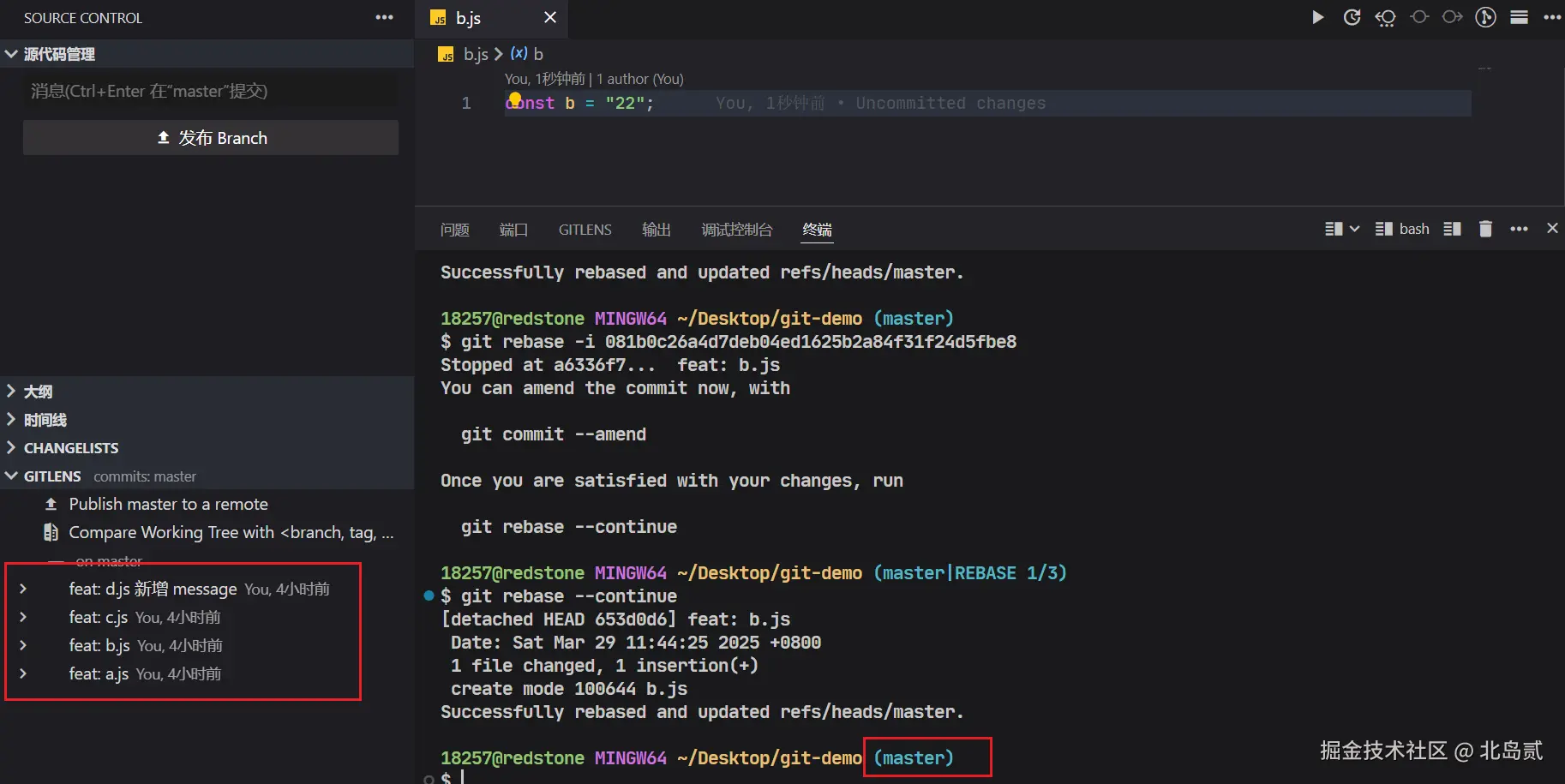Open 调试控制台 panel tab

click(737, 230)
